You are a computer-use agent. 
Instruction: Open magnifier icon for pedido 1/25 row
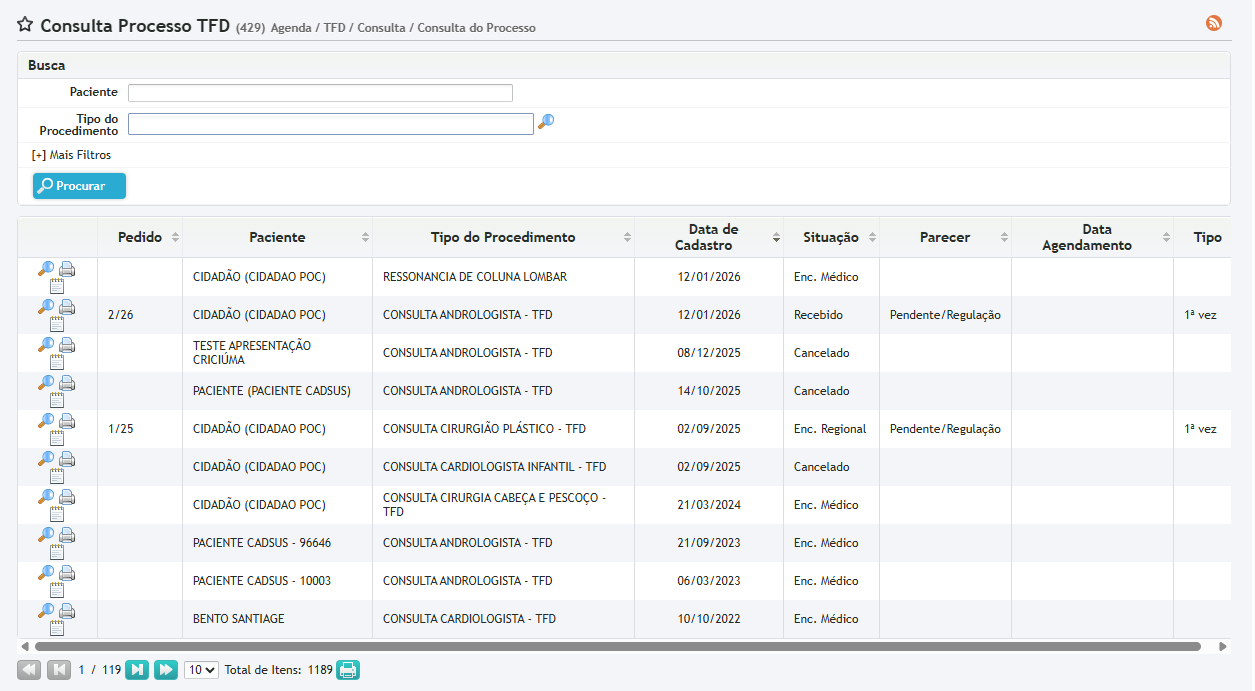(x=46, y=421)
